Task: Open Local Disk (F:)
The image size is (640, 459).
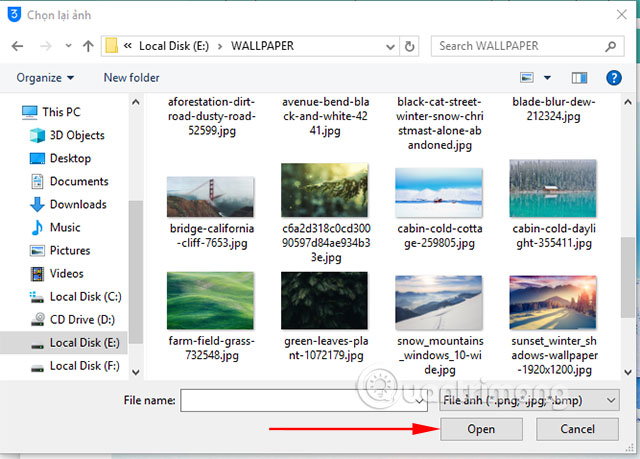Action: 75,366
